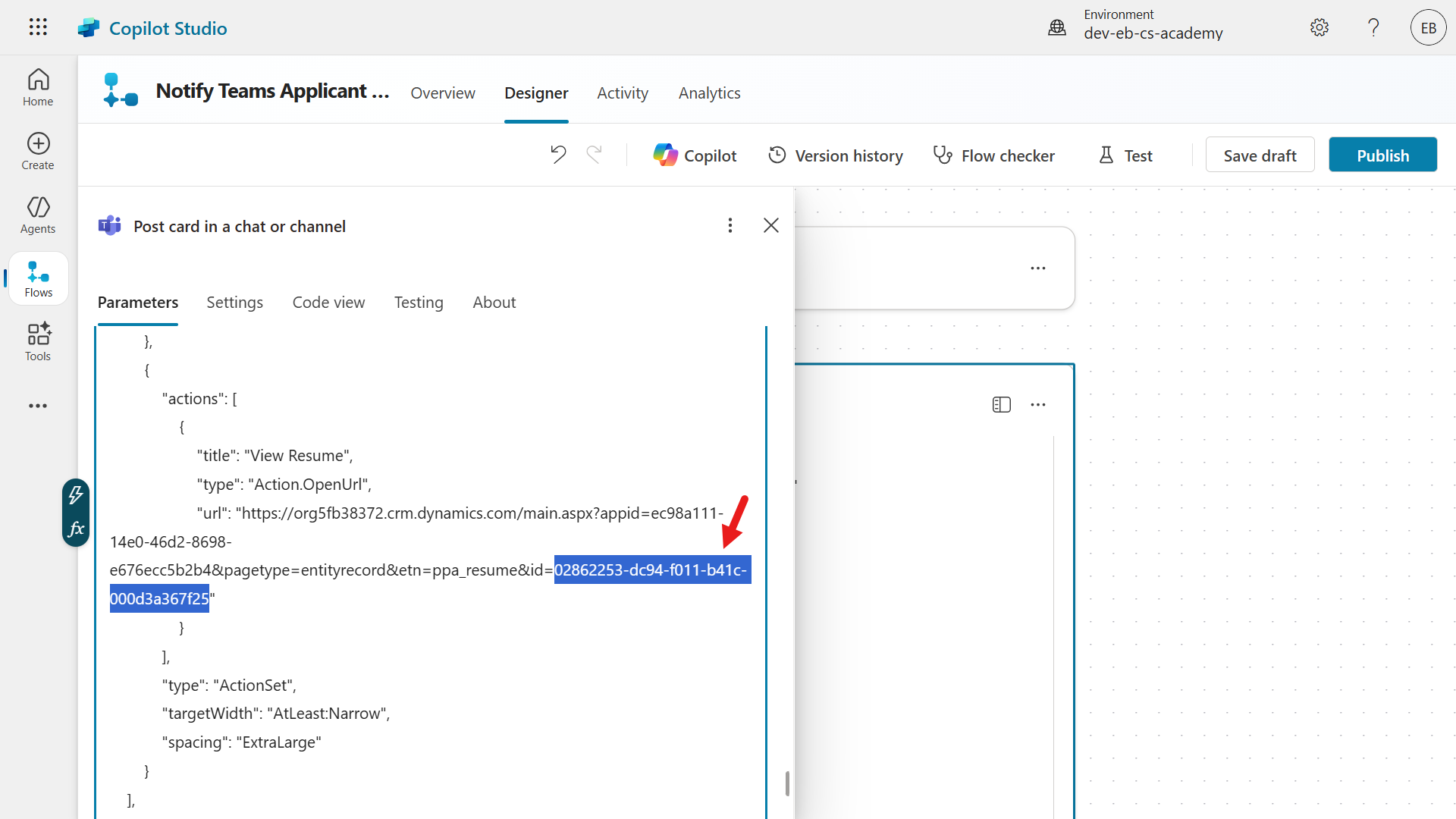Viewport: 1456px width, 819px height.
Task: Click the Publish button
Action: coord(1382,155)
